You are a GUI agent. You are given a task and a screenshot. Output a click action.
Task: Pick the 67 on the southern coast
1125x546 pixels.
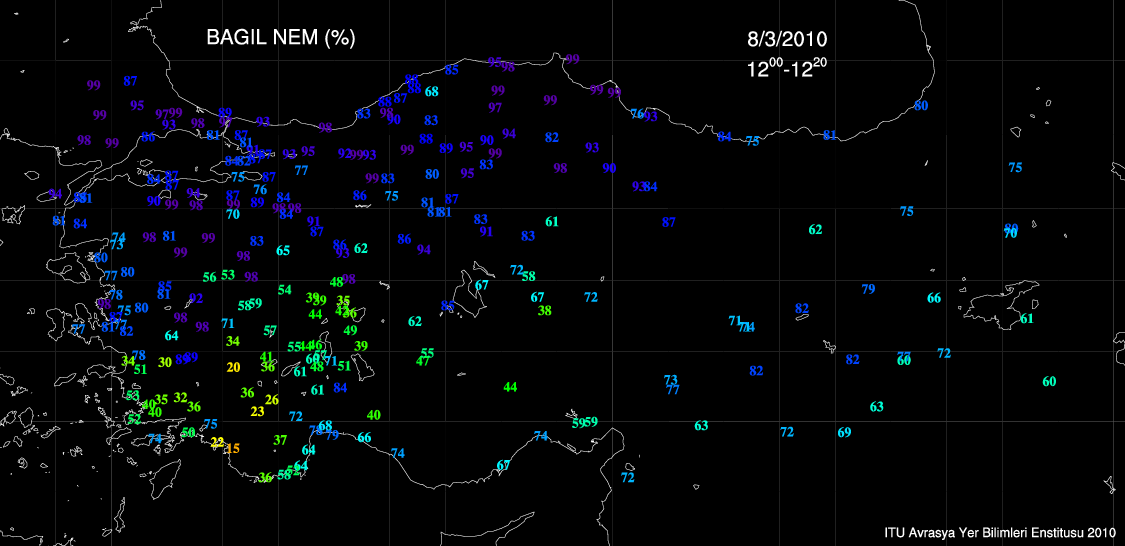pos(503,465)
